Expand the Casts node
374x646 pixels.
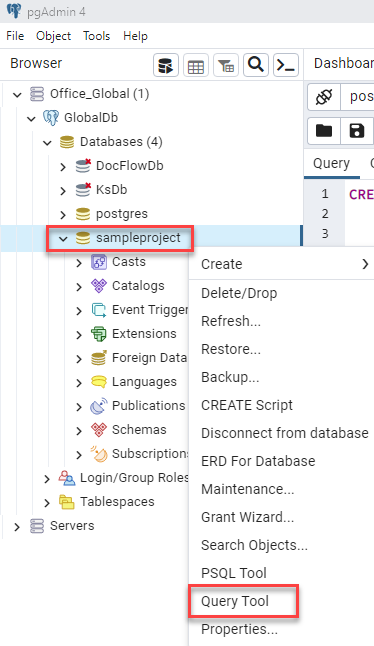79,263
